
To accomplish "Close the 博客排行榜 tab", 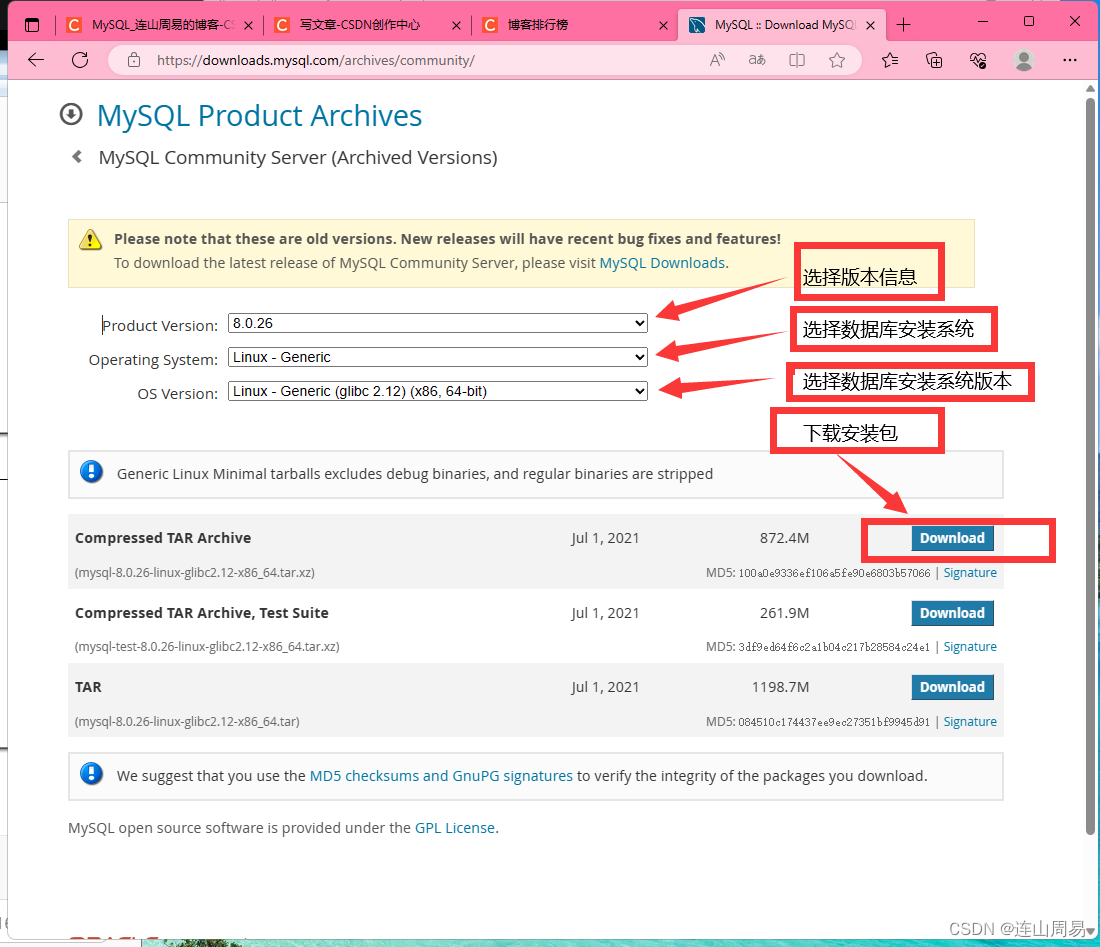I will click(663, 25).
